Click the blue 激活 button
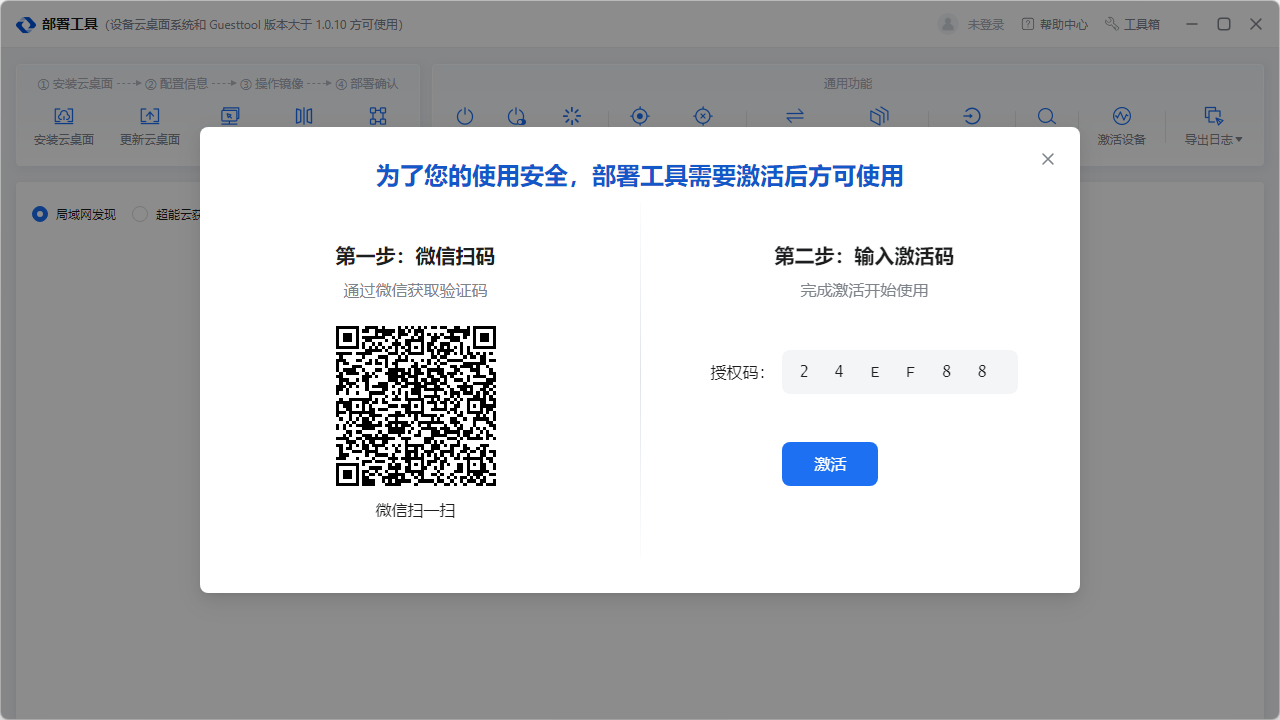This screenshot has width=1280, height=720. pos(830,464)
